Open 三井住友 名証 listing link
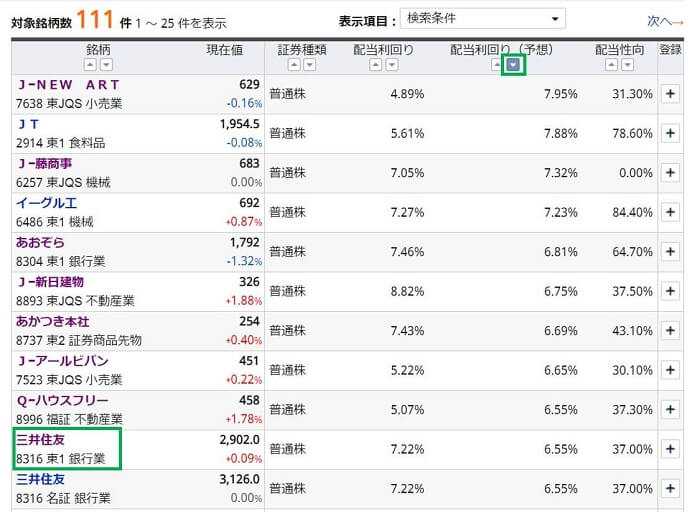Screen dimensions: 700x512 [40, 479]
